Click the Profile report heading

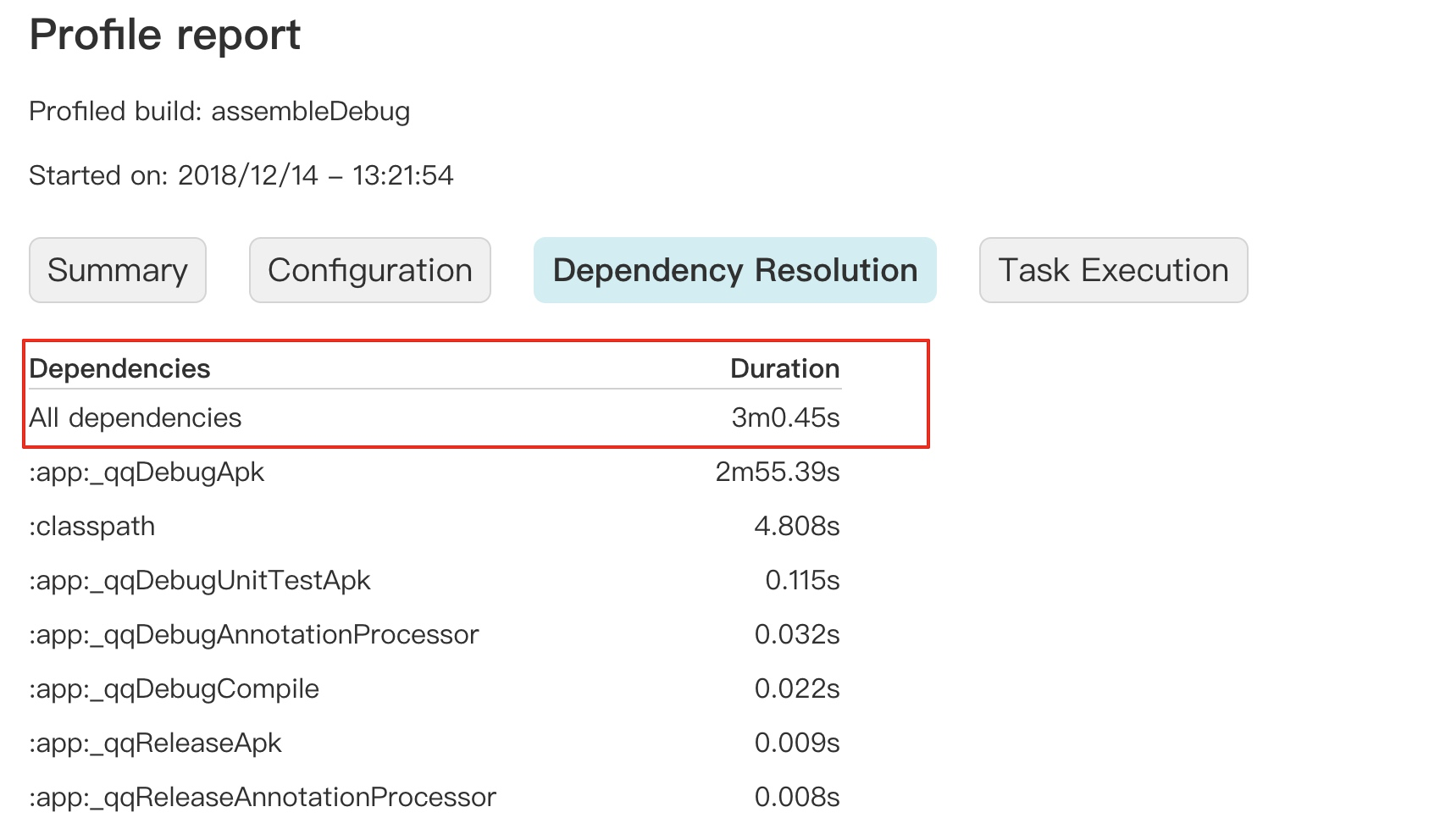pyautogui.click(x=165, y=36)
